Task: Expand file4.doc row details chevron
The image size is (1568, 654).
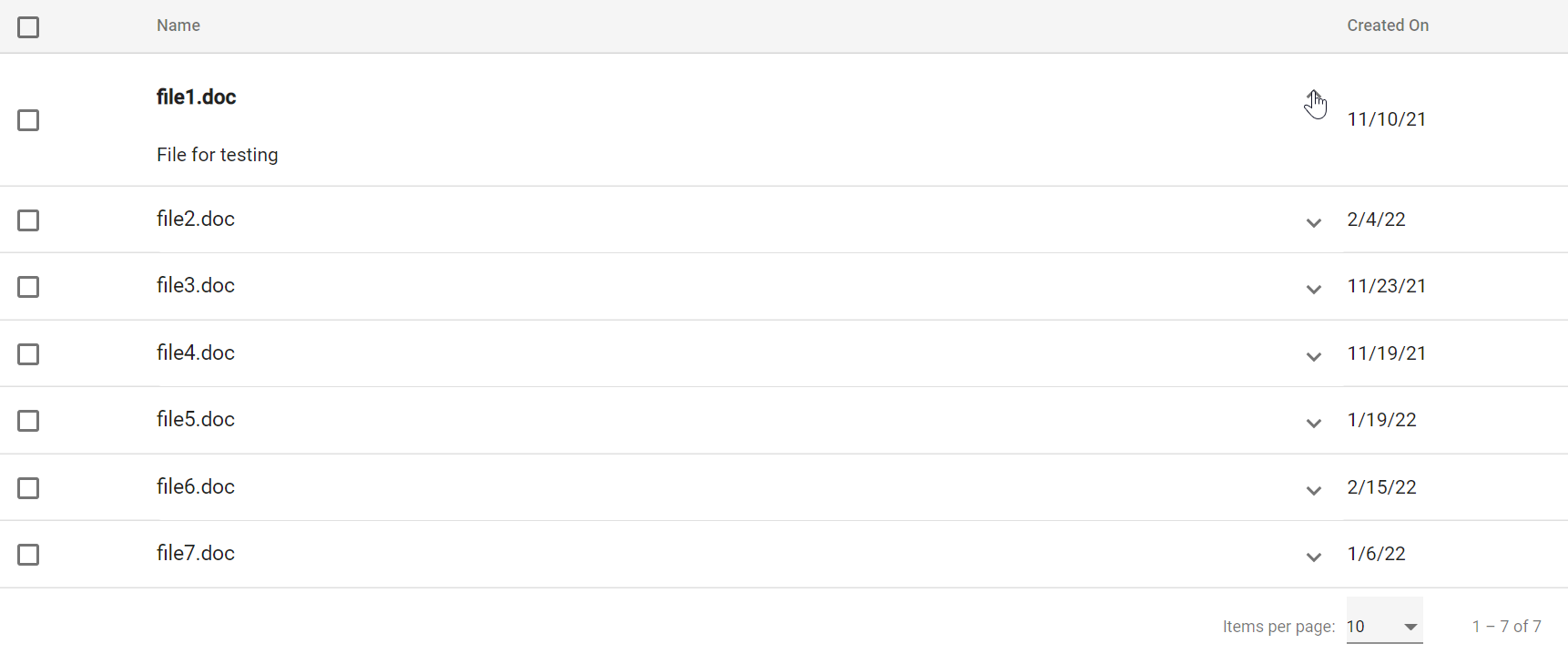Action: [1313, 356]
